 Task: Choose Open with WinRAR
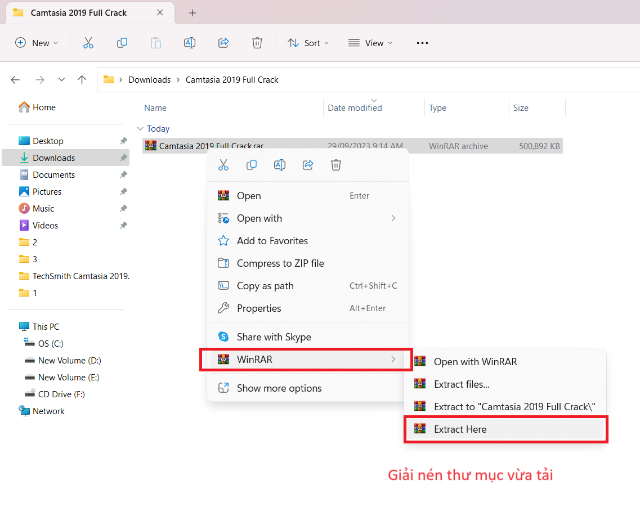505,362
